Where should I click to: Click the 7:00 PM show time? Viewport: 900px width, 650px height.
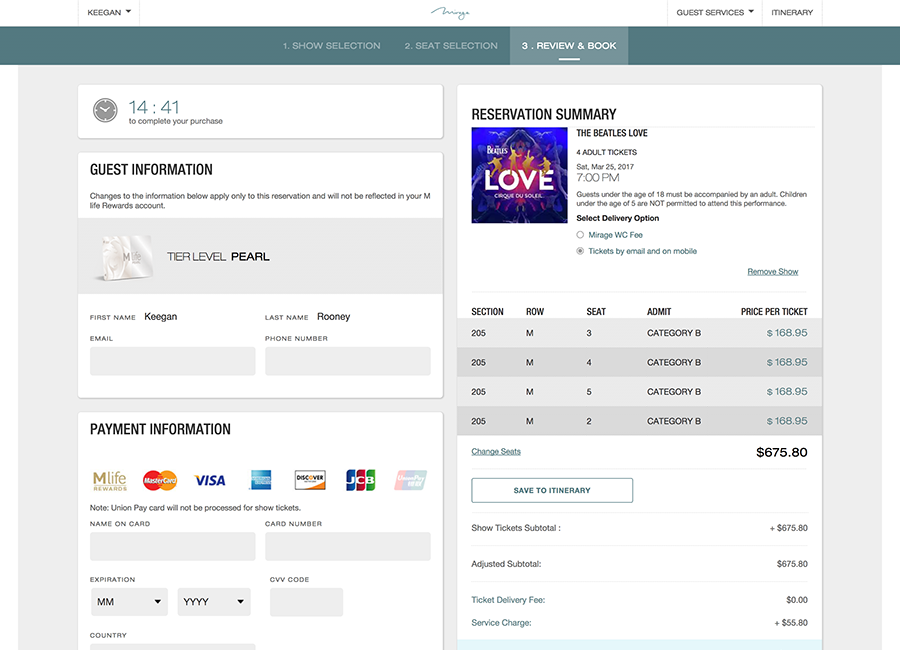[x=598, y=178]
